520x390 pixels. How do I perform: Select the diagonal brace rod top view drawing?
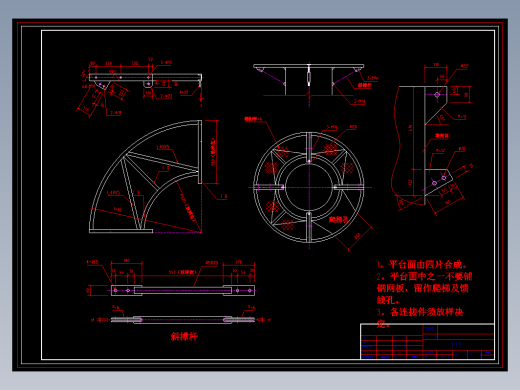tap(183, 290)
